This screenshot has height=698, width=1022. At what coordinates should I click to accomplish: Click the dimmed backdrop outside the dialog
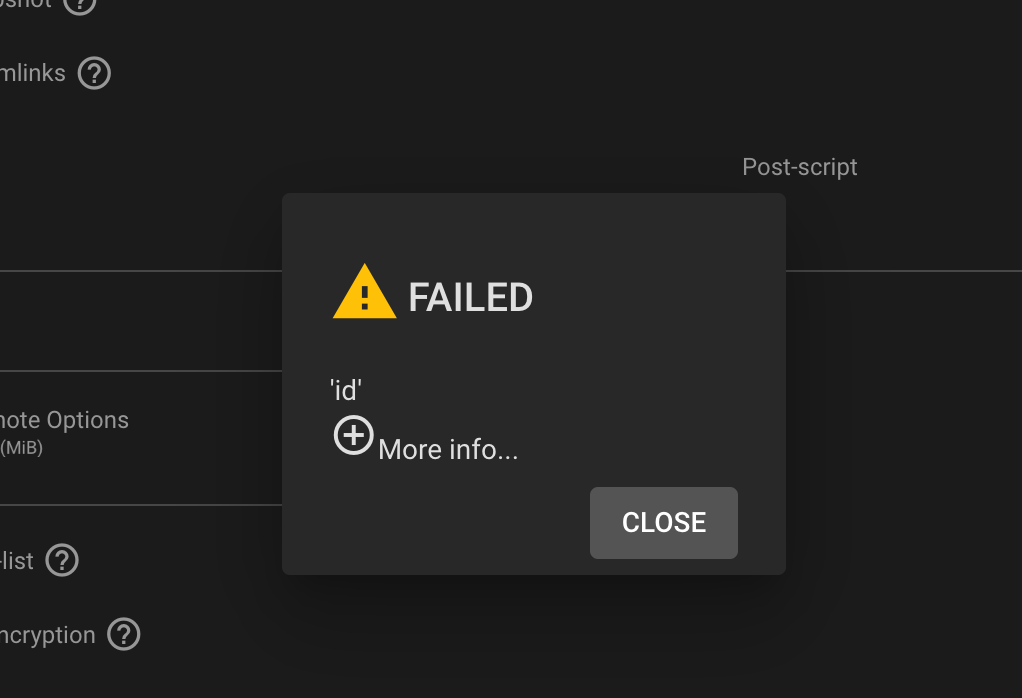tap(912, 456)
